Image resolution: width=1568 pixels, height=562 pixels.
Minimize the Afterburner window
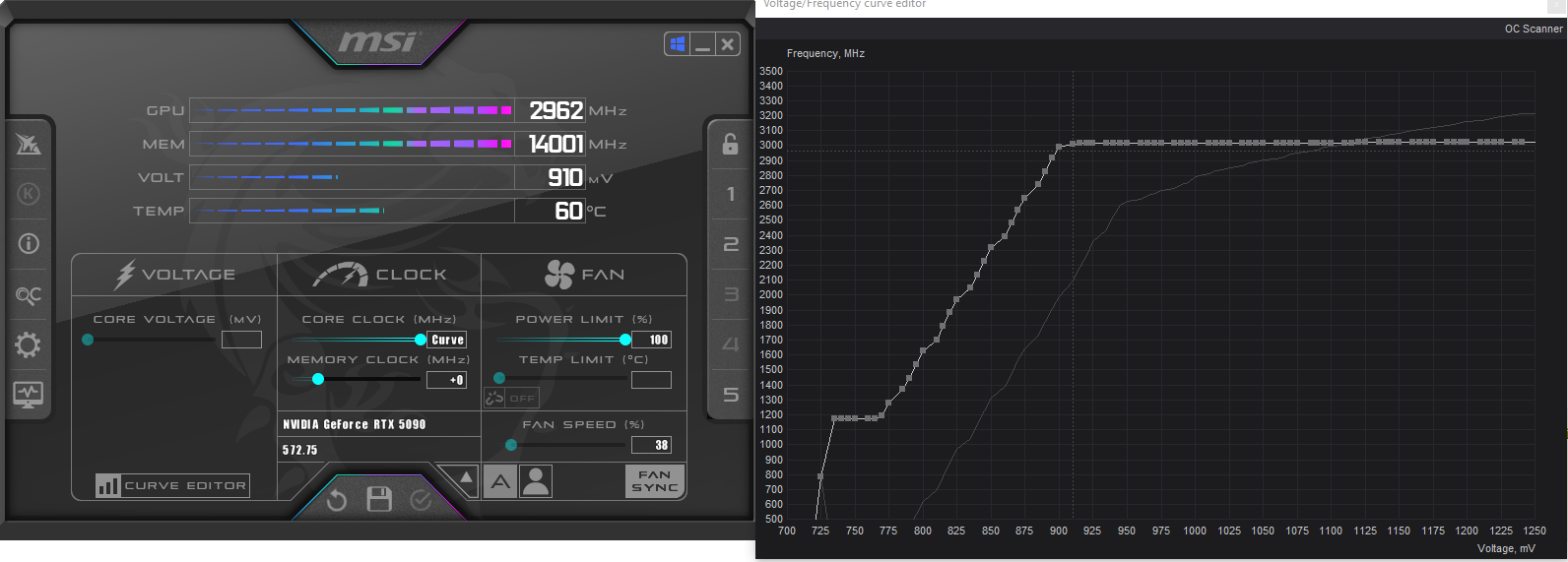(x=702, y=44)
